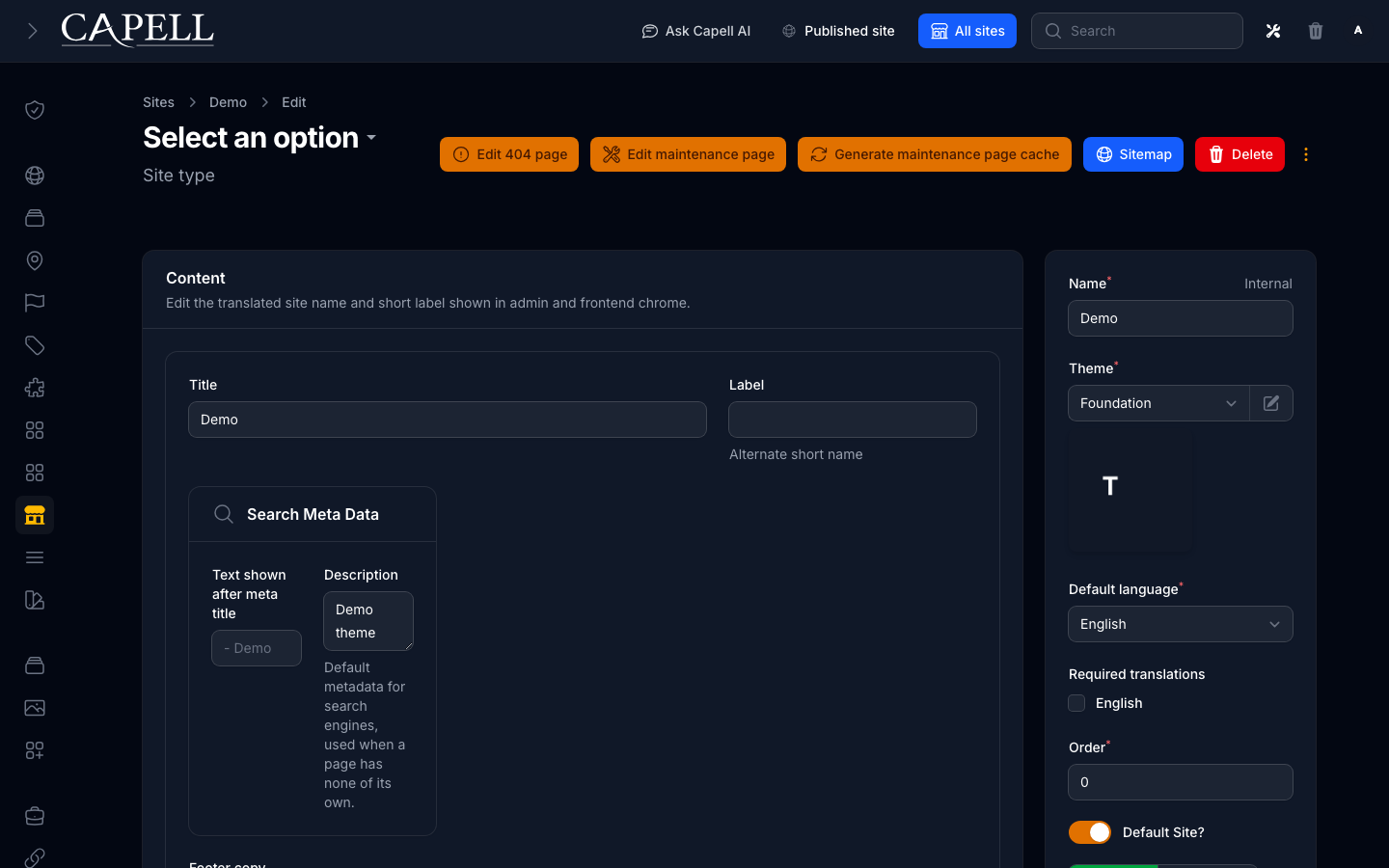Open the trash bin in top bar
Viewport: 1389px width, 868px height.
tap(1316, 31)
